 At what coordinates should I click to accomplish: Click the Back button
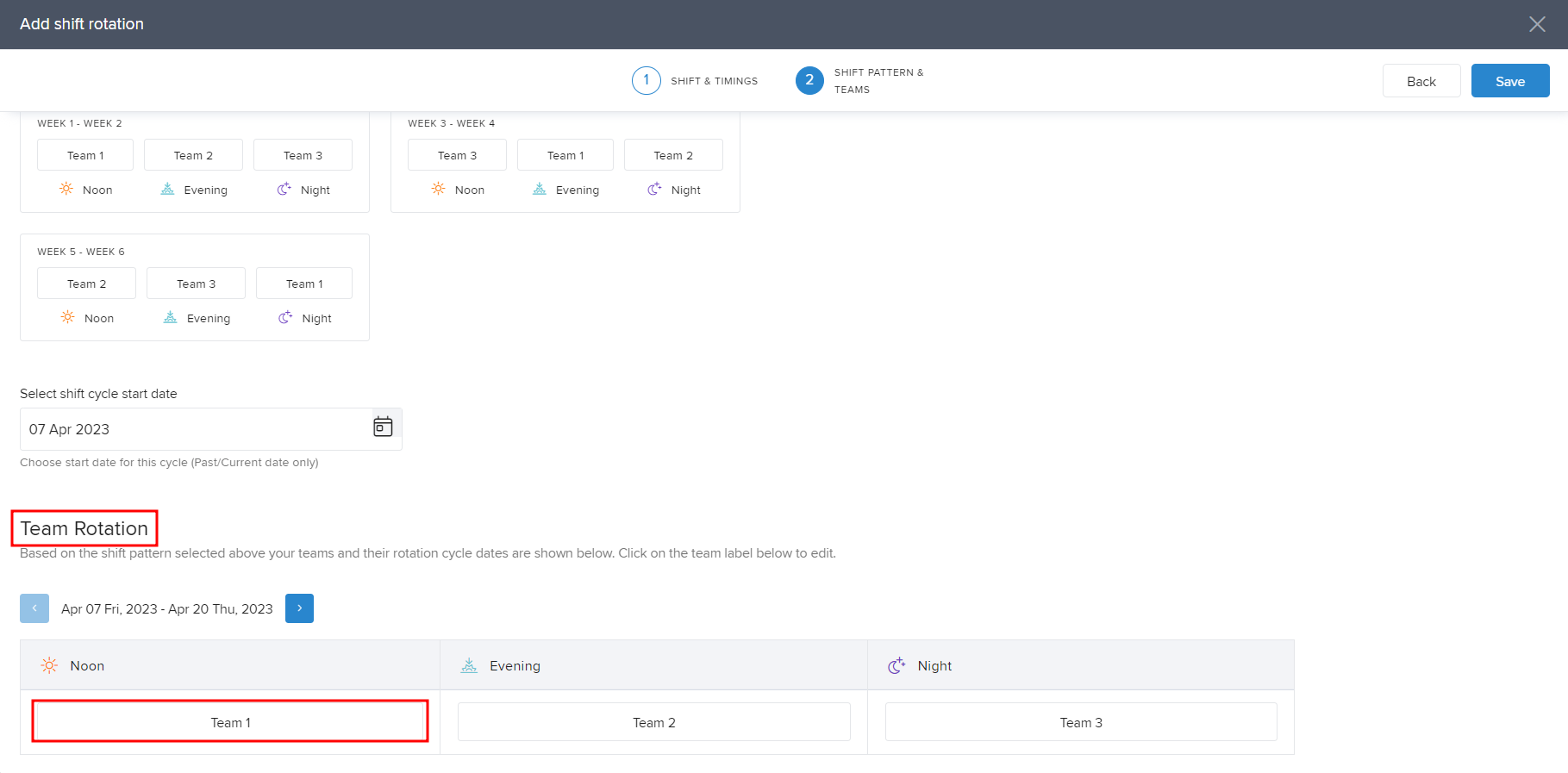click(1421, 81)
